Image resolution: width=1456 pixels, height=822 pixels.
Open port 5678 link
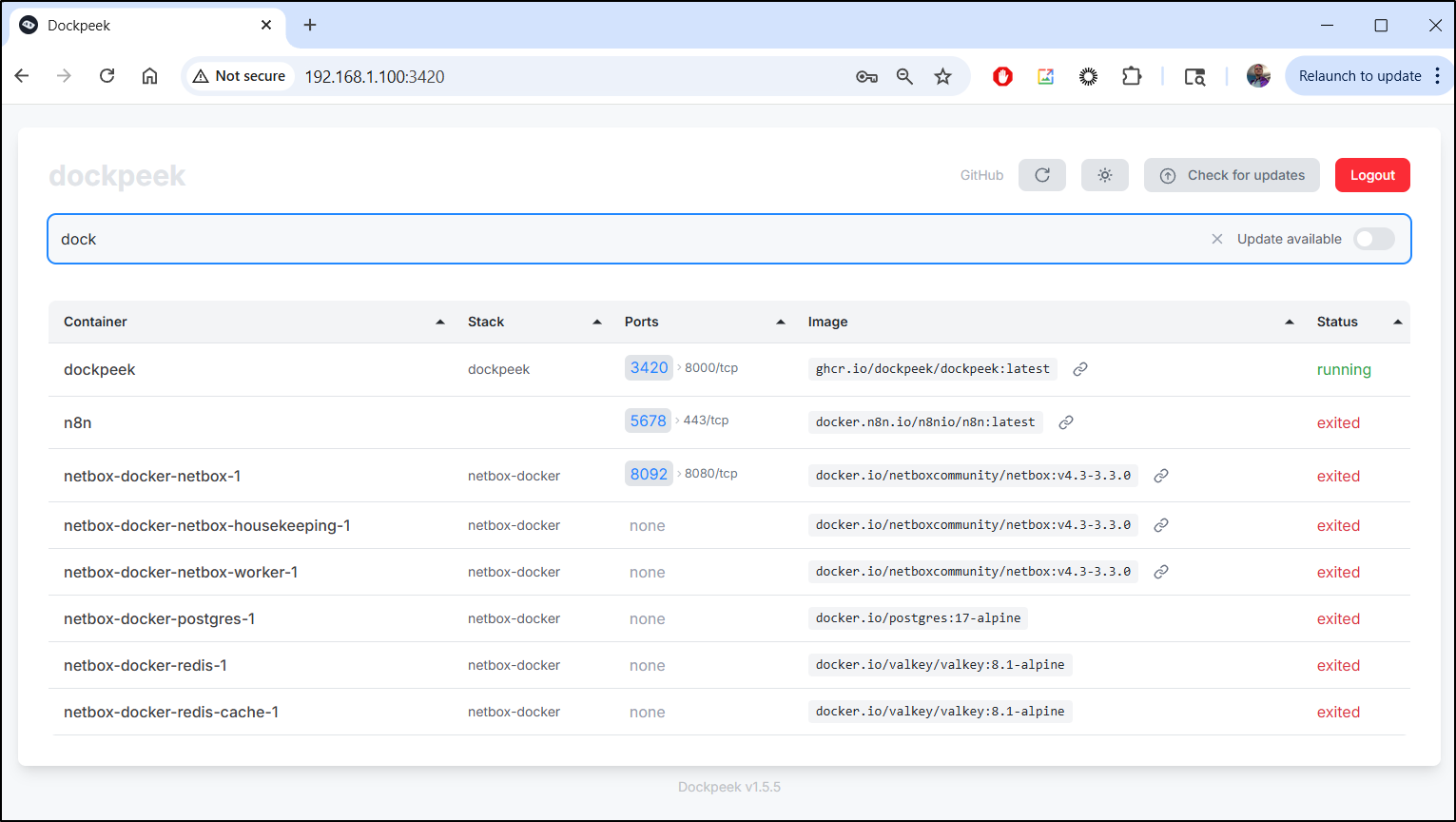click(x=648, y=421)
